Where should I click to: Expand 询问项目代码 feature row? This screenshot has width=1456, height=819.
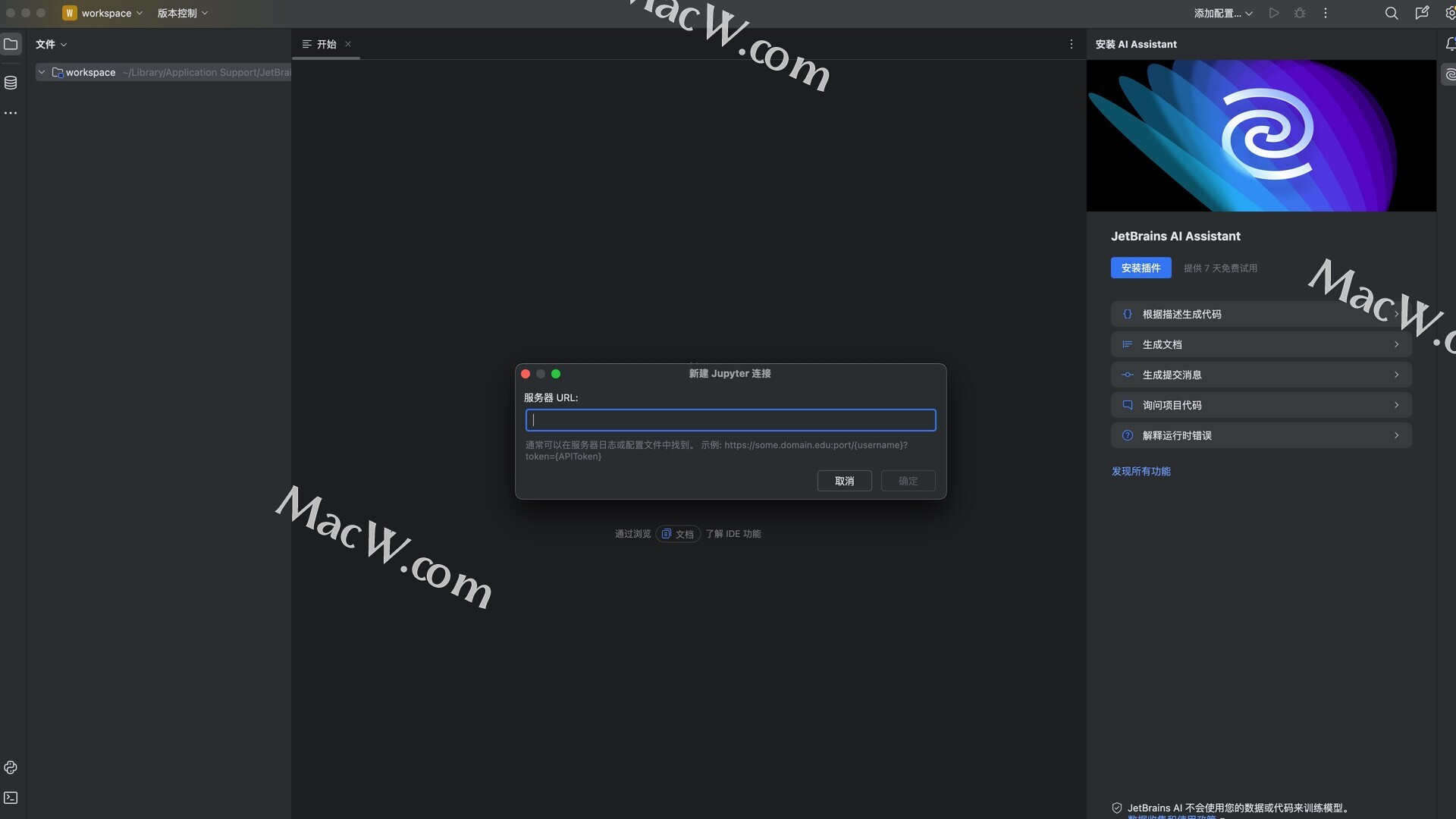click(1261, 405)
